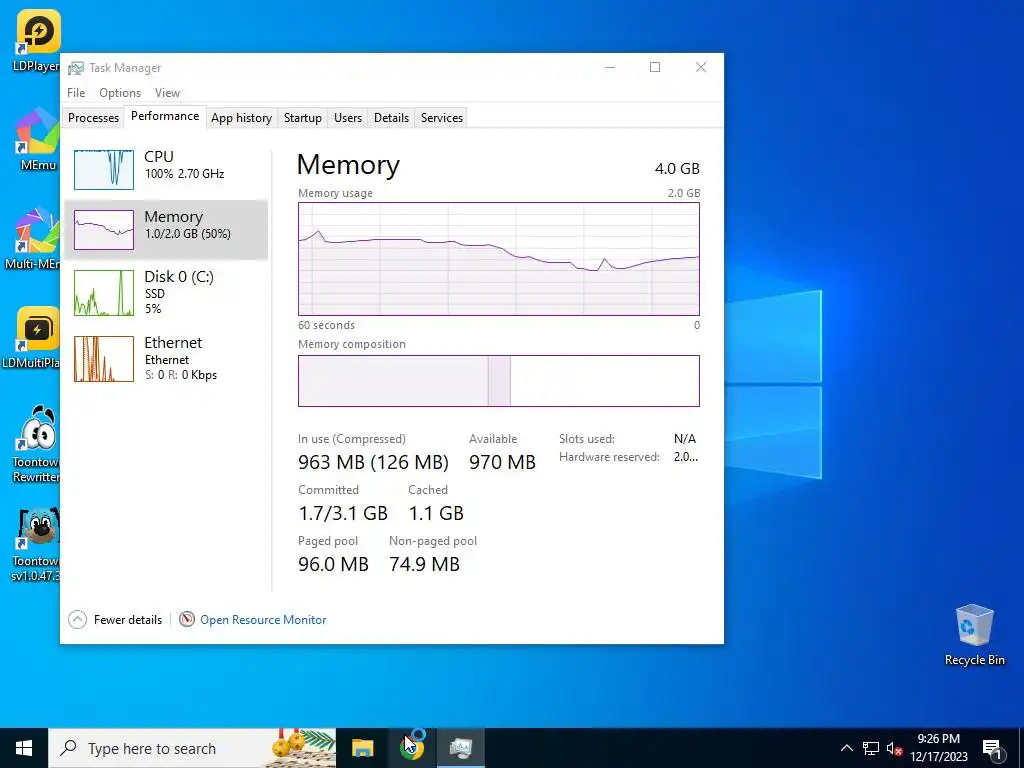Viewport: 1024px width, 768px height.
Task: Click the '1.1 GB' cached value
Action: 436,513
